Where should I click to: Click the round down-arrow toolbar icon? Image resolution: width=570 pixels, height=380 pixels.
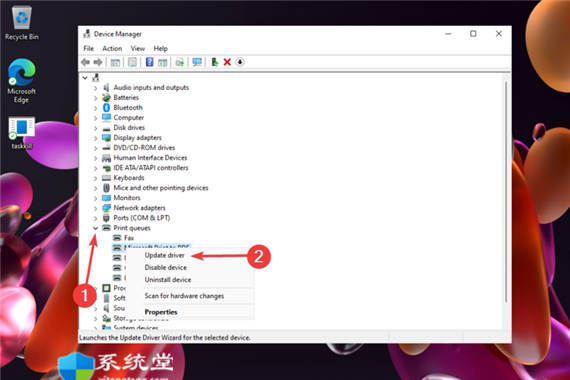240,62
